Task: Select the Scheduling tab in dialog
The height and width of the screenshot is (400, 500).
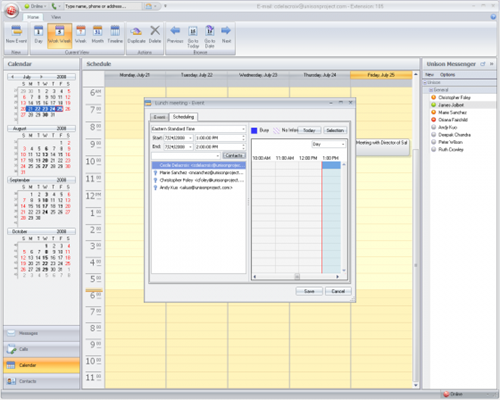Action: tap(183, 117)
